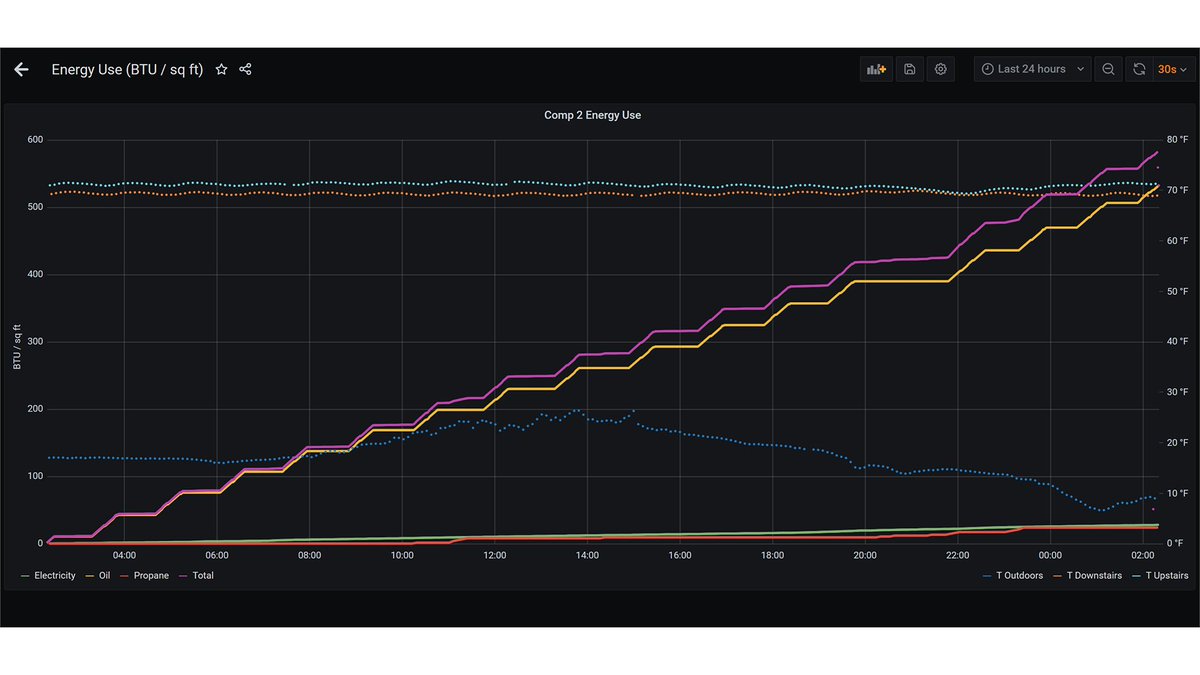Screen dimensions: 1200x675
Task: Click the Total legend color line
Action: pyautogui.click(x=183, y=576)
